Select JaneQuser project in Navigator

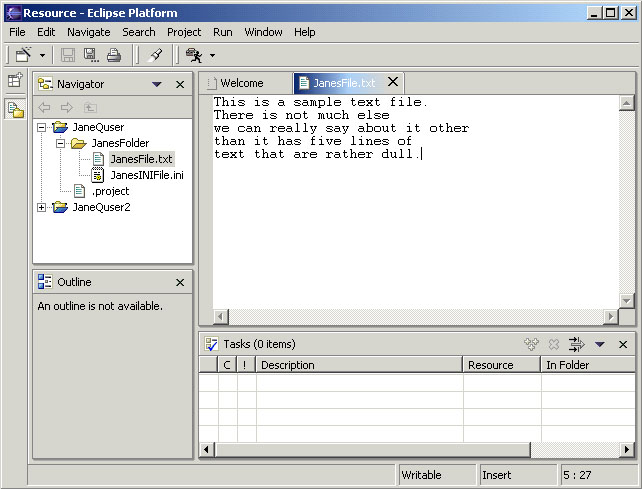click(x=98, y=127)
